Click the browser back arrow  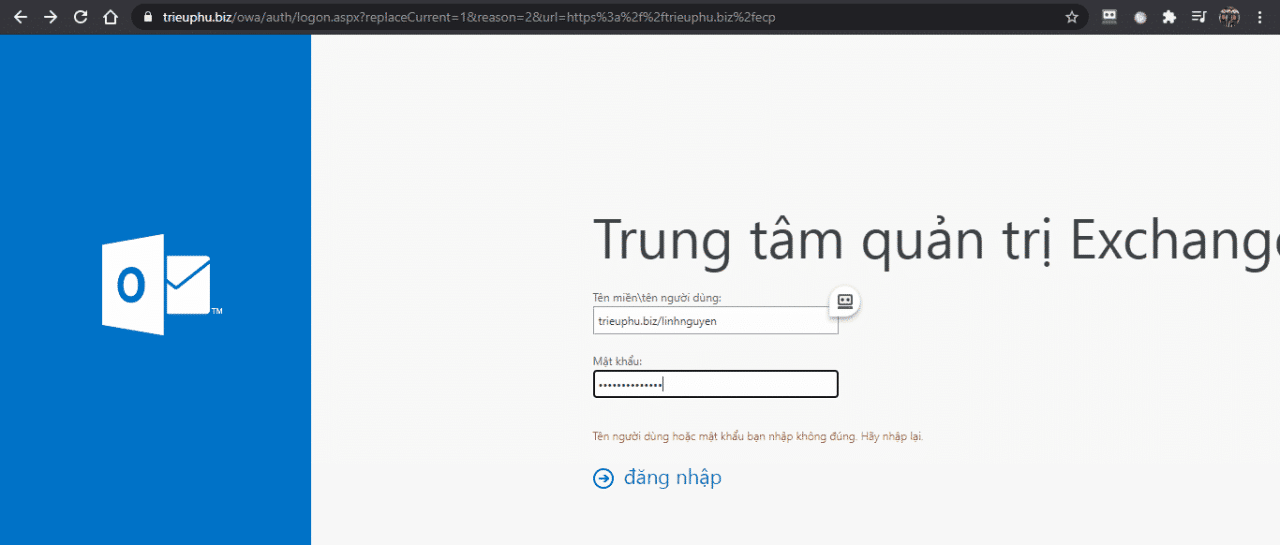pos(20,17)
